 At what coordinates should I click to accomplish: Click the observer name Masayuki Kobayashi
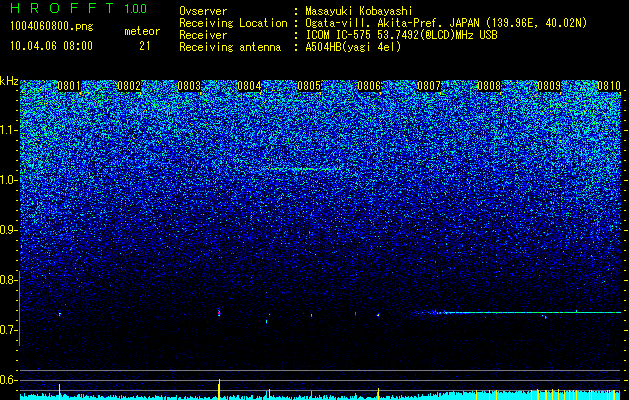click(359, 11)
